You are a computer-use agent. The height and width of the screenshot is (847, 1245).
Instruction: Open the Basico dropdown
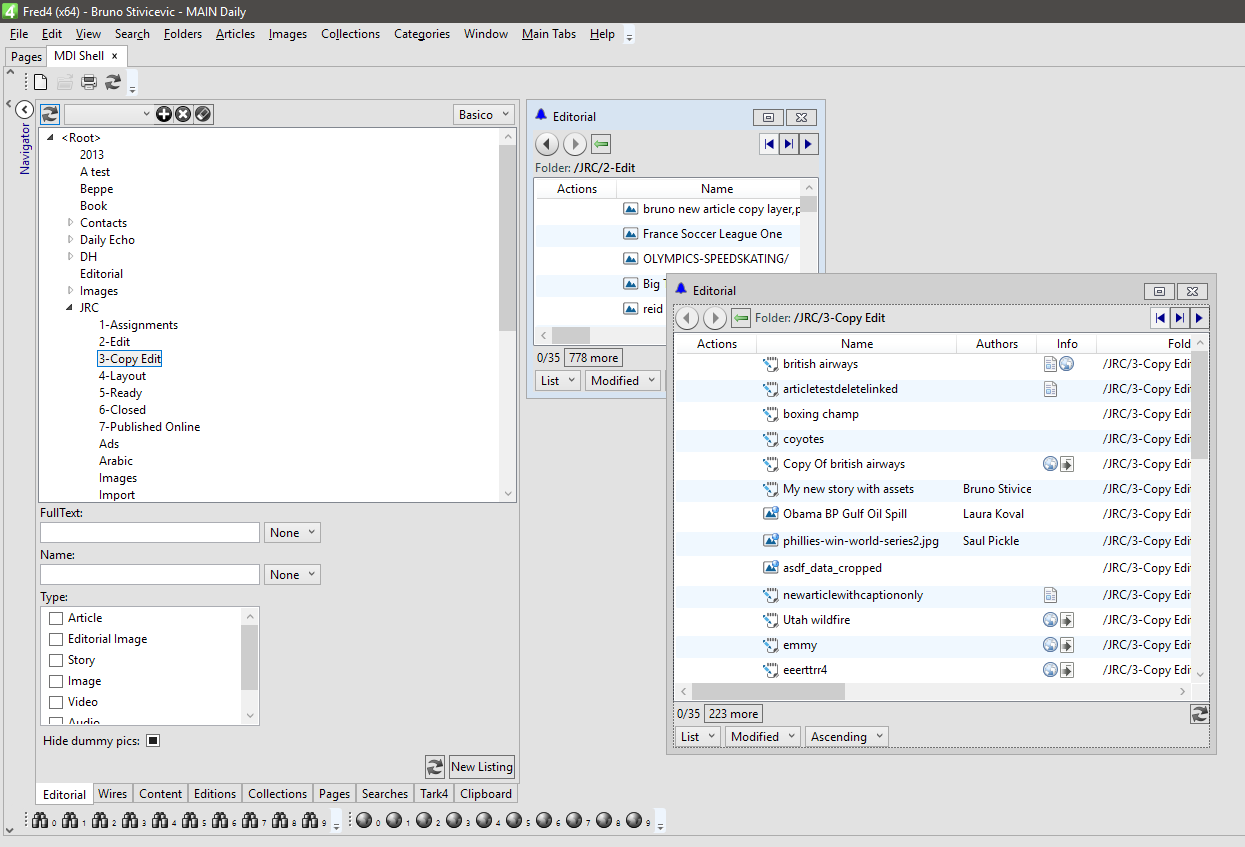[x=484, y=114]
